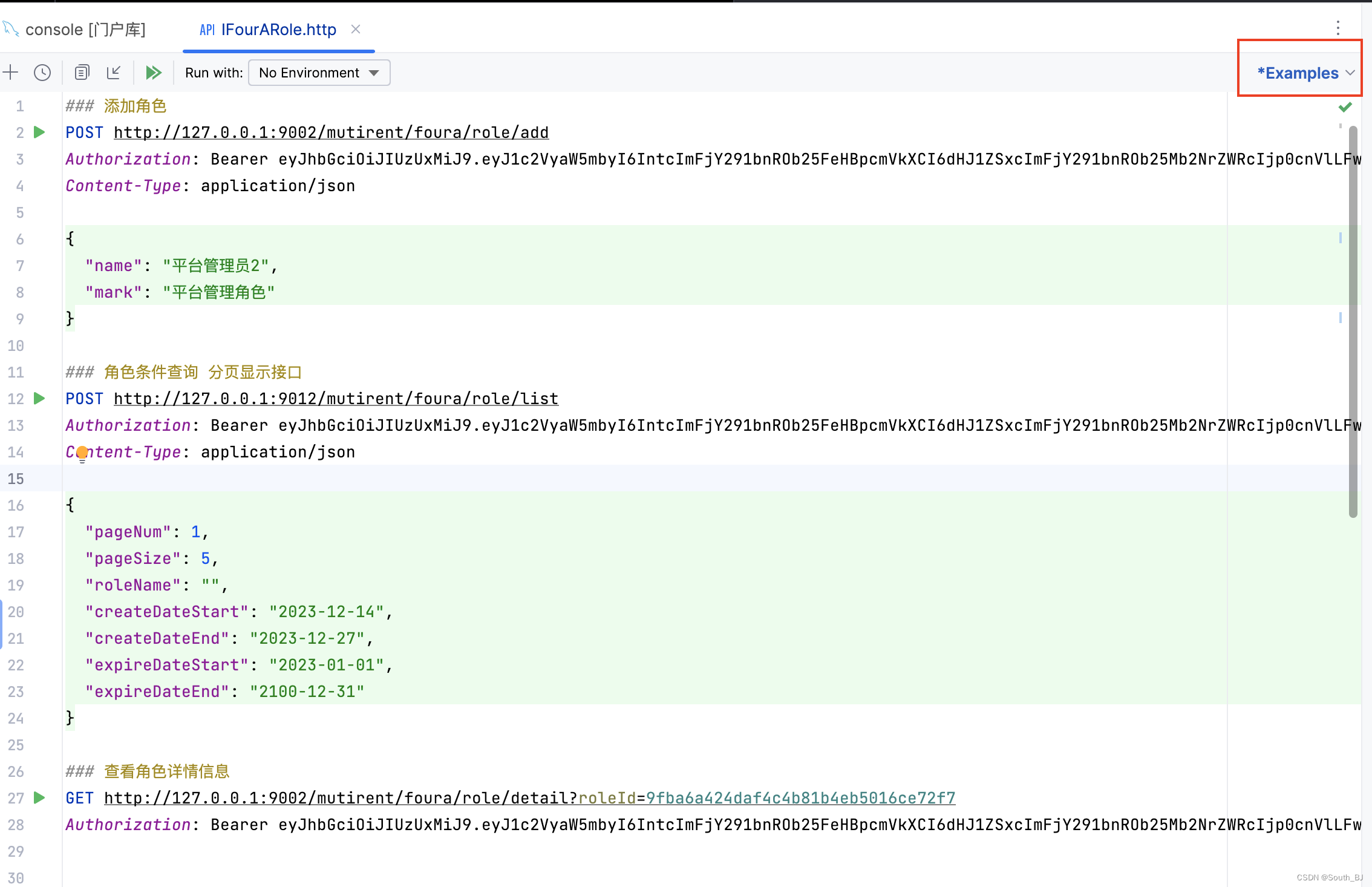The image size is (1372, 887).
Task: Run the role/list POST request
Action: point(39,398)
